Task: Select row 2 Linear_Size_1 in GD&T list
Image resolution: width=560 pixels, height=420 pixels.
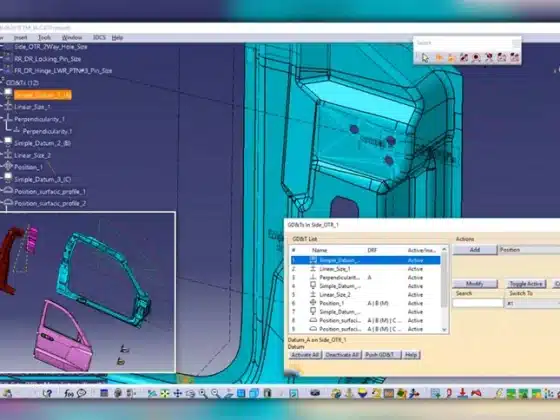Action: [x=365, y=269]
